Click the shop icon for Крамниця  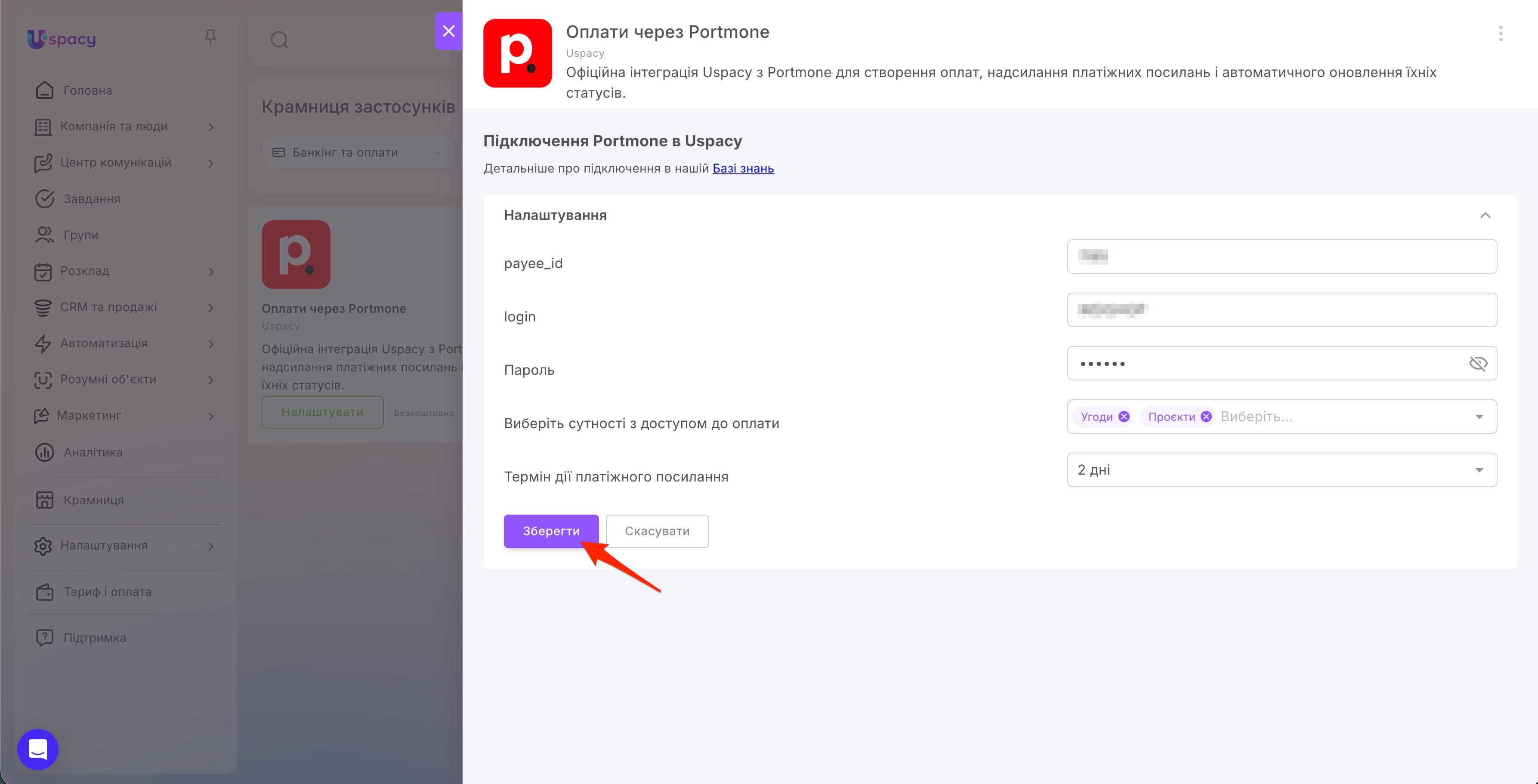point(44,500)
